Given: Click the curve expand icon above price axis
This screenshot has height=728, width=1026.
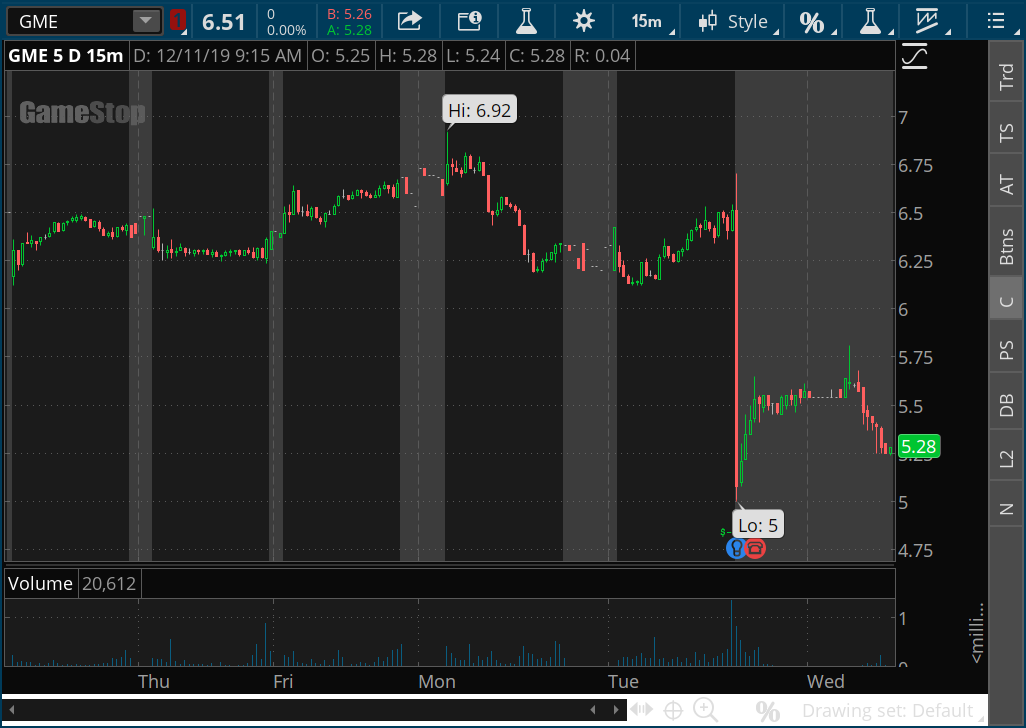Looking at the screenshot, I should 915,56.
